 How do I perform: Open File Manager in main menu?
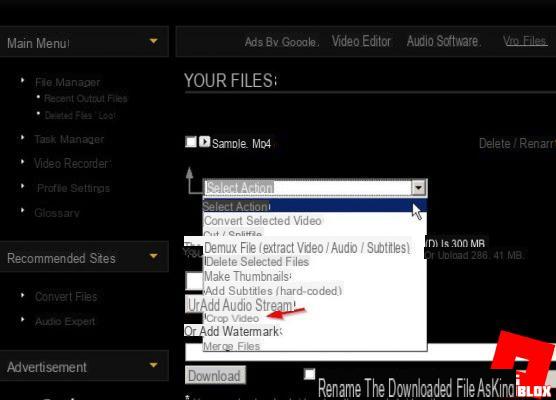67,82
